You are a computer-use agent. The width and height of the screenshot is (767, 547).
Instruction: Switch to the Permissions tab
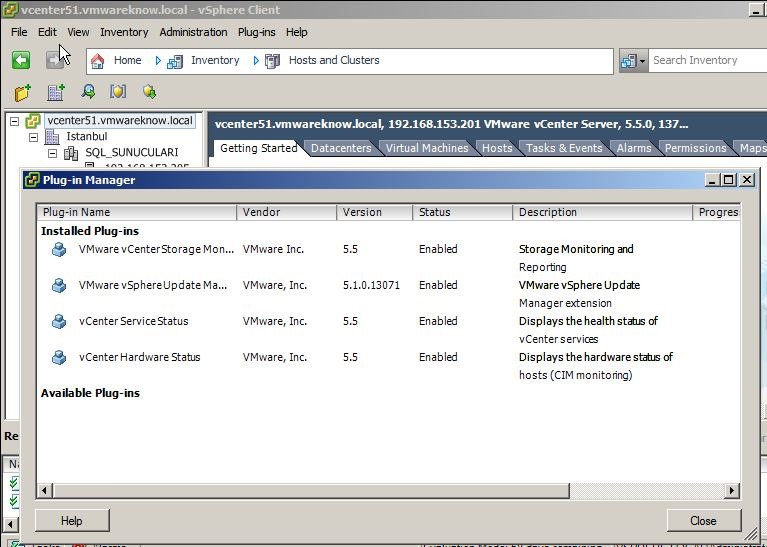tap(696, 148)
